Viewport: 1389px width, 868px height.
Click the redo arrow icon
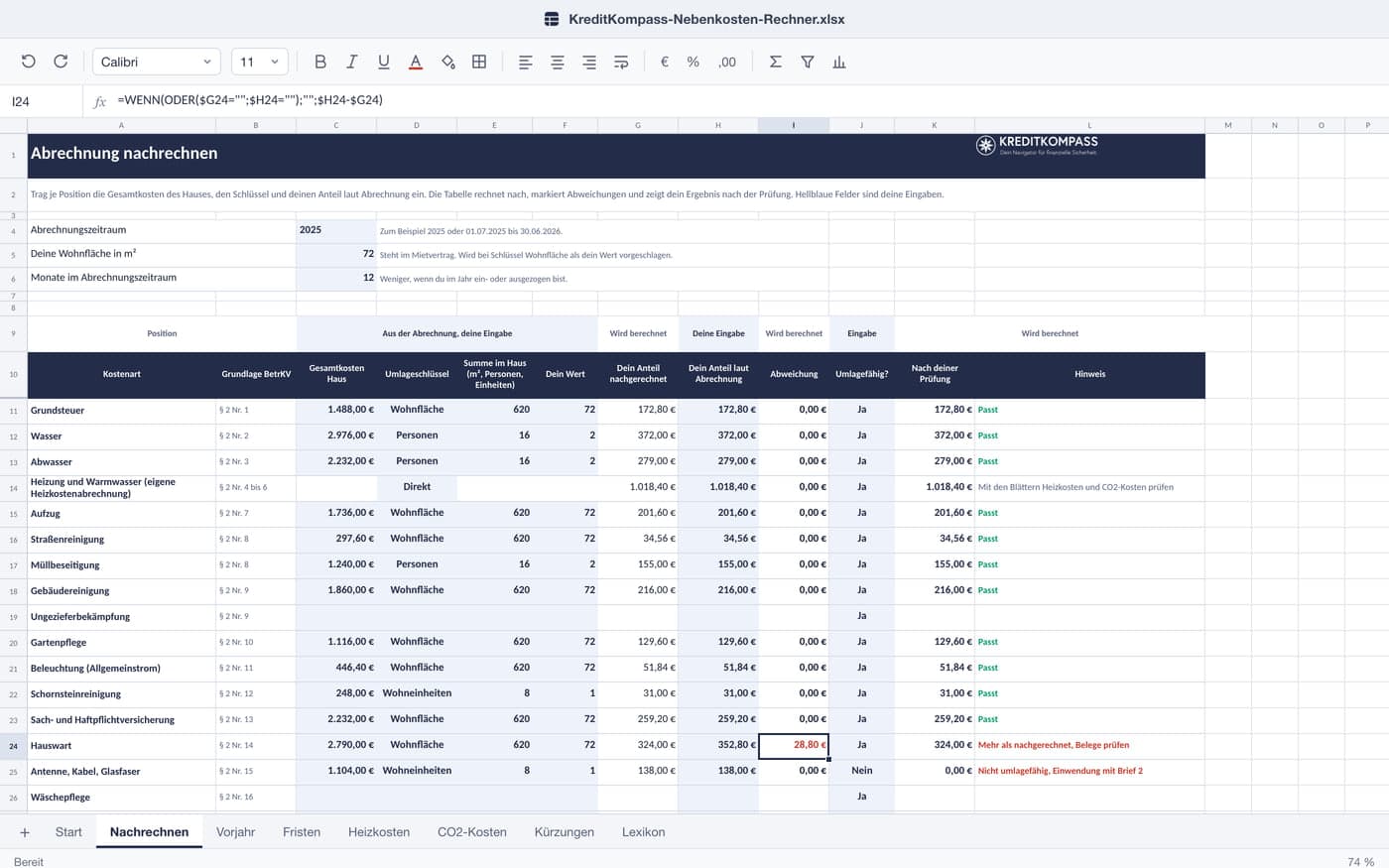61,62
